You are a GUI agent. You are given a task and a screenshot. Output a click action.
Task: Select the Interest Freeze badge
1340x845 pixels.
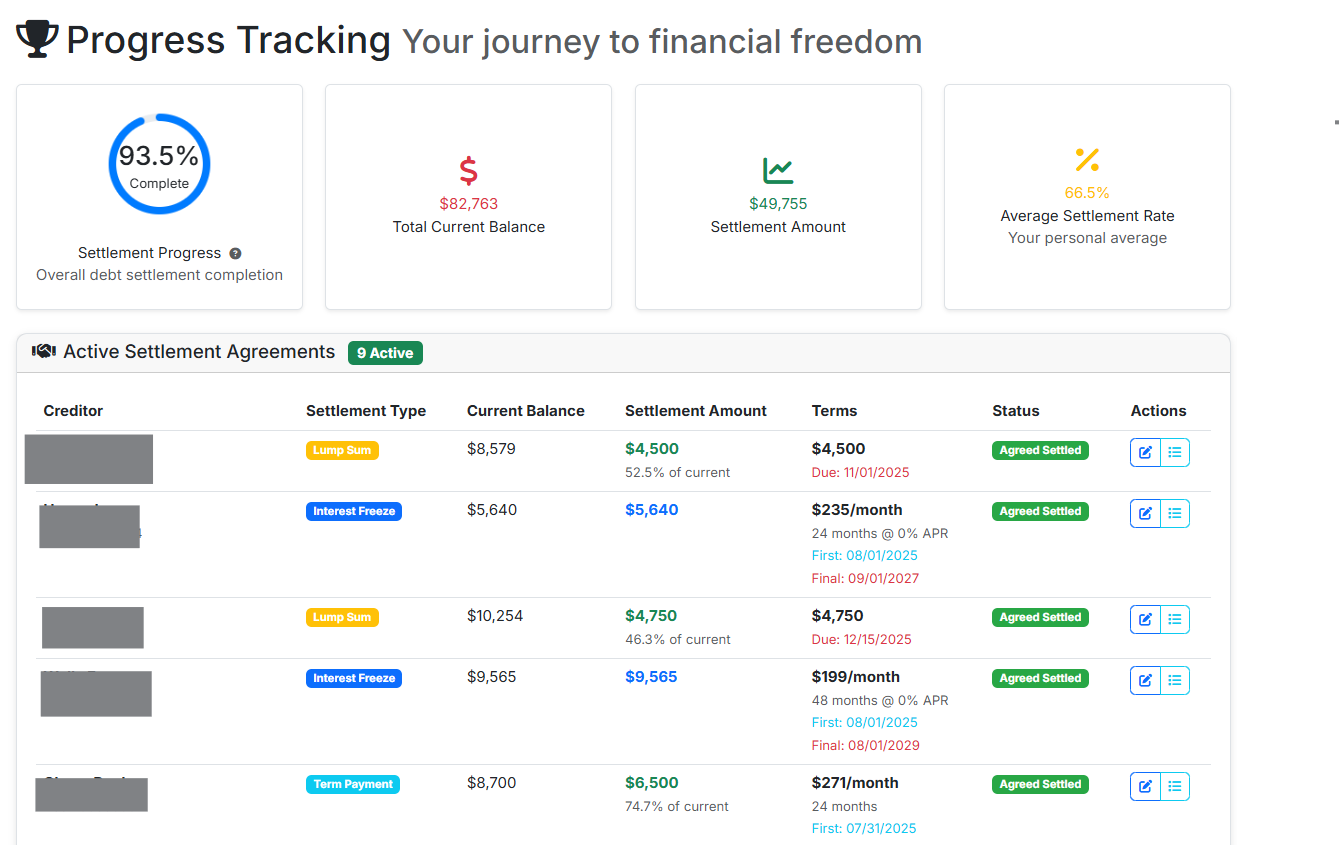[354, 511]
